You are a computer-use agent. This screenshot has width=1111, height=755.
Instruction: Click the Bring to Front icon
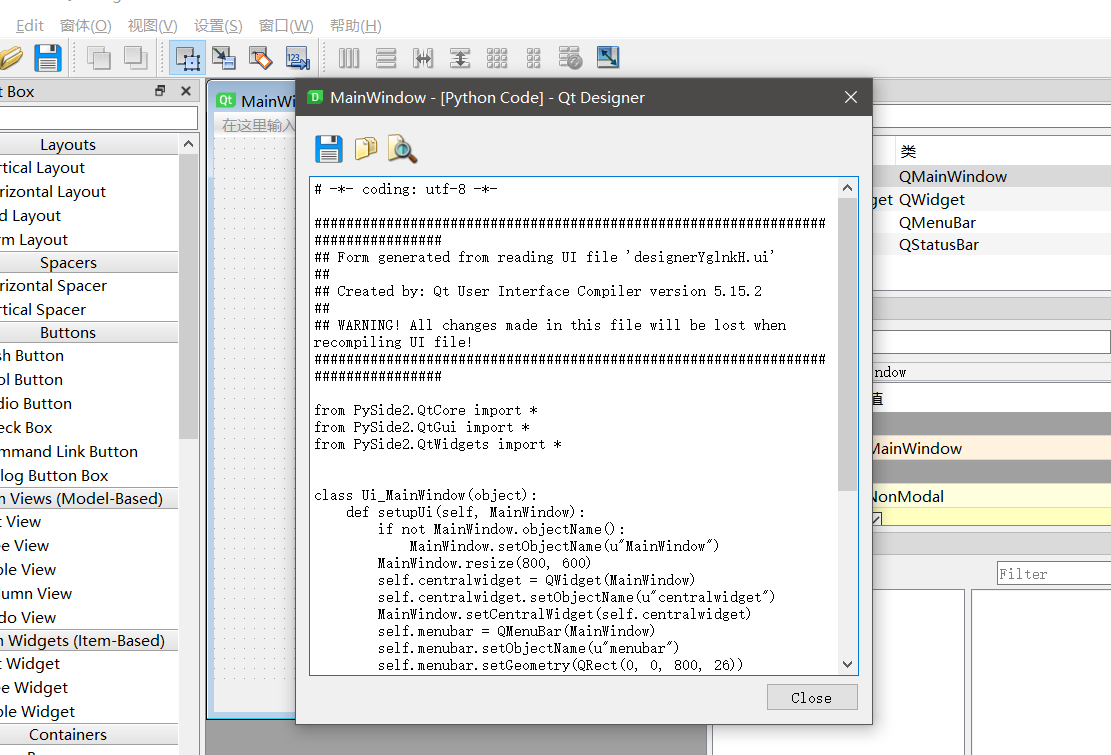click(x=135, y=58)
